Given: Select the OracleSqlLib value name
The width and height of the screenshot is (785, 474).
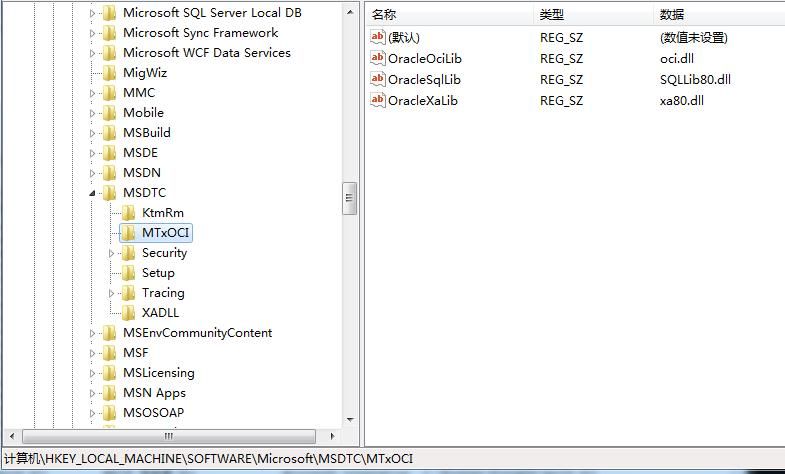Looking at the screenshot, I should [424, 80].
